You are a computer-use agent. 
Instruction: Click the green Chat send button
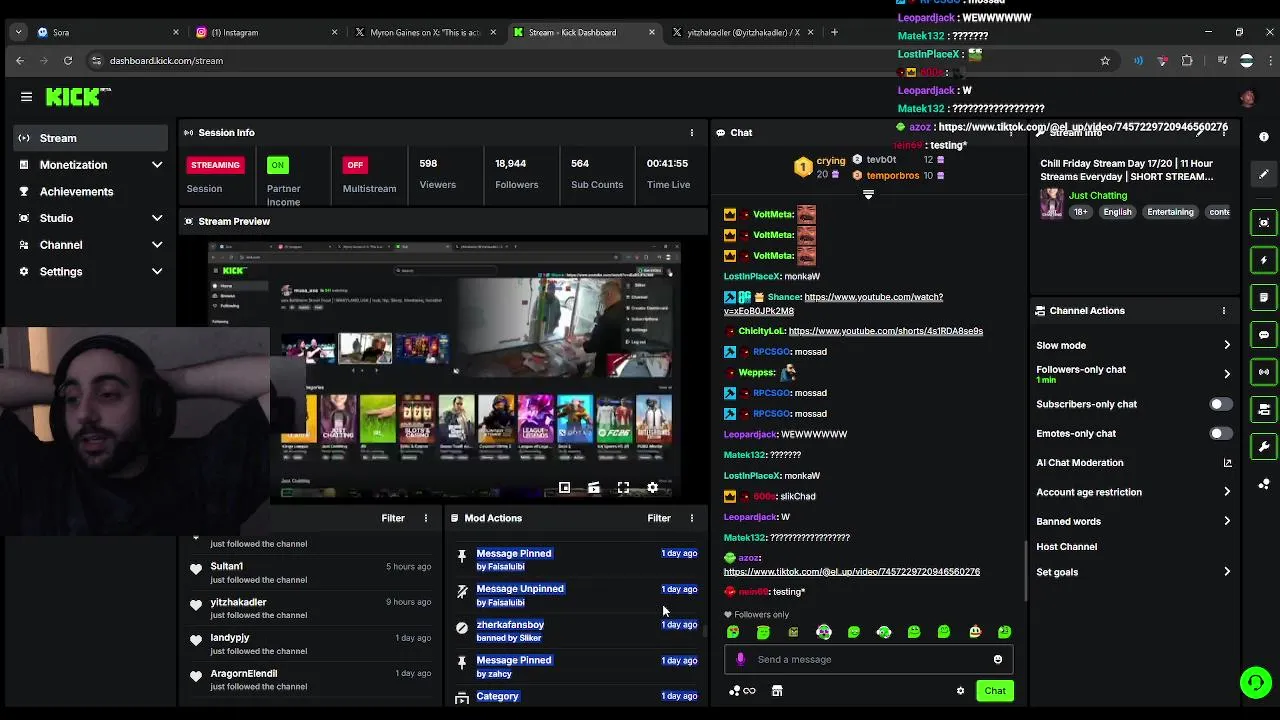(995, 691)
